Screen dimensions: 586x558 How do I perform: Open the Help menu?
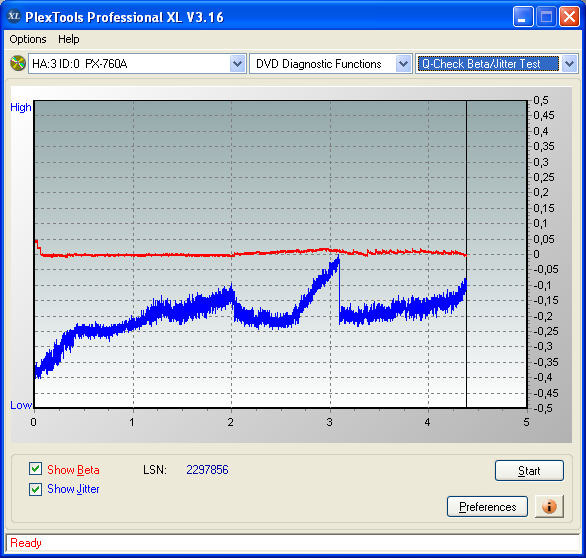(69, 39)
